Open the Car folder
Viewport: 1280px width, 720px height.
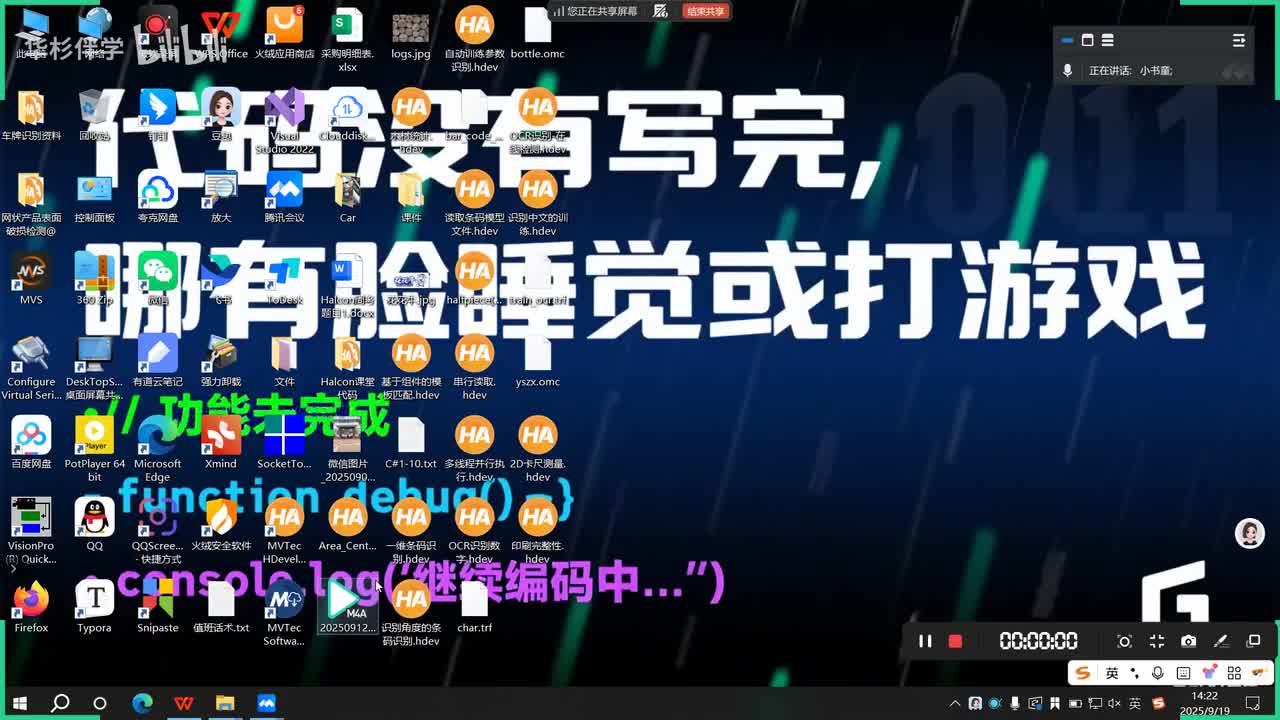point(347,198)
